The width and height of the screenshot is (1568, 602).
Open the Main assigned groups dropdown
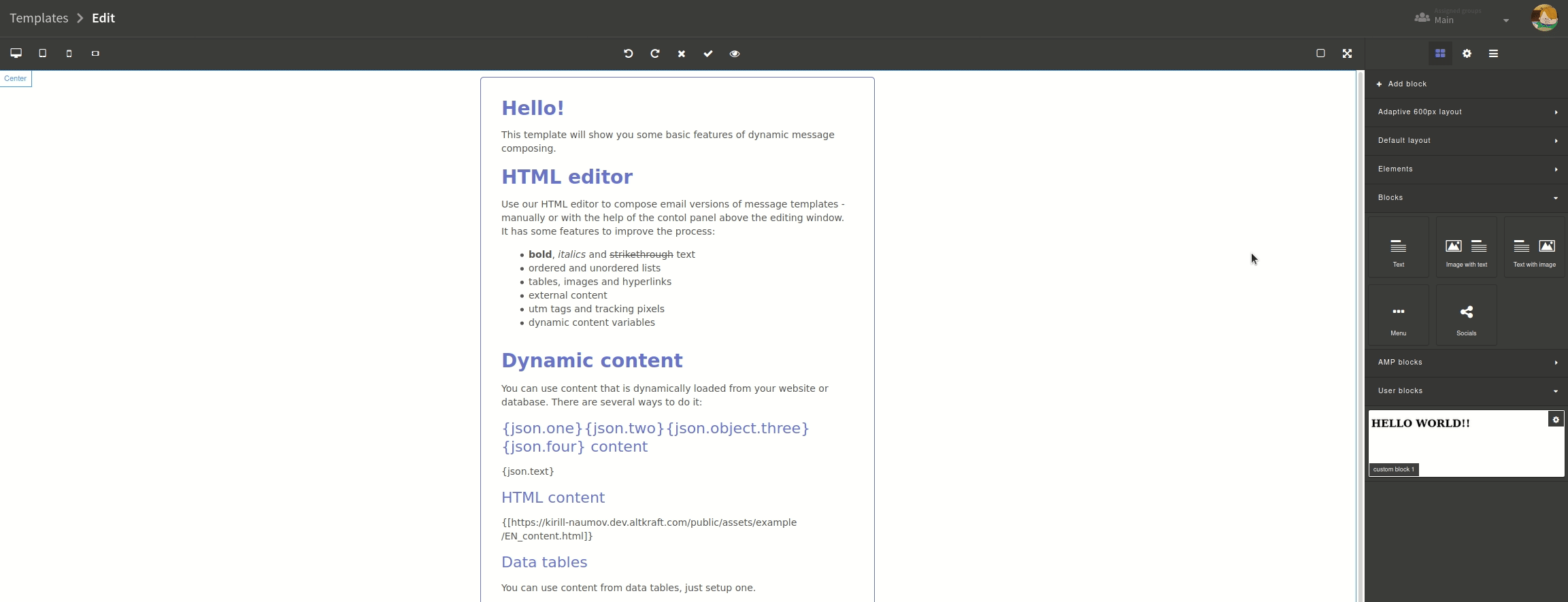[x=1463, y=18]
